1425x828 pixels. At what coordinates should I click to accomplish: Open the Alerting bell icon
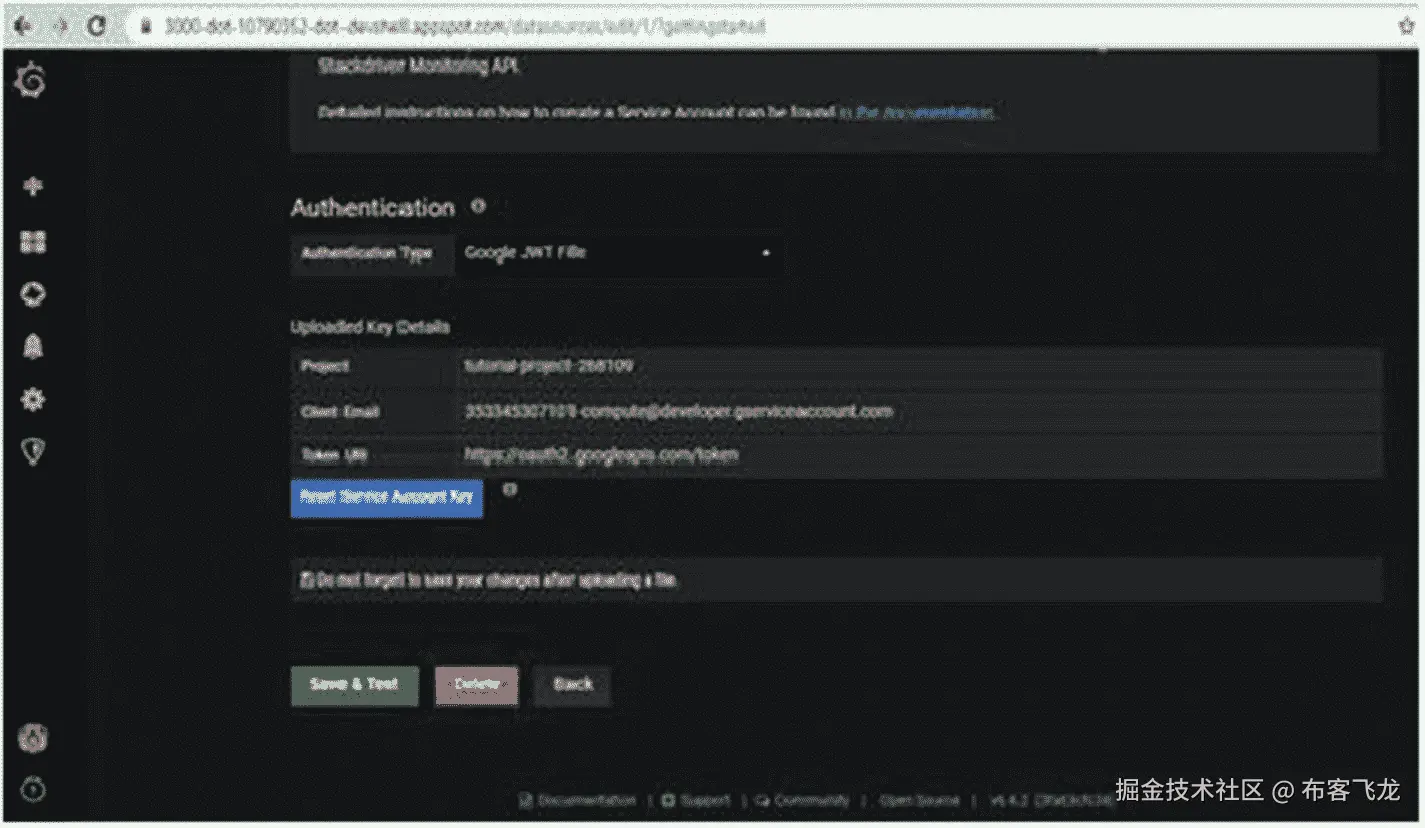(33, 347)
